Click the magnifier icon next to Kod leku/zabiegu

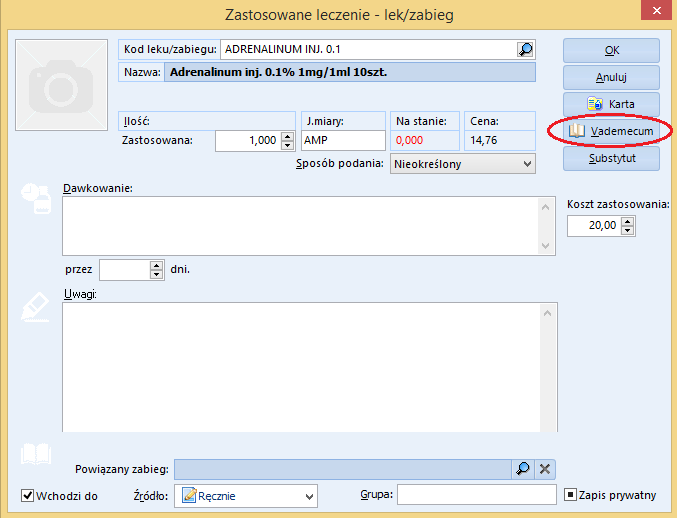click(525, 50)
